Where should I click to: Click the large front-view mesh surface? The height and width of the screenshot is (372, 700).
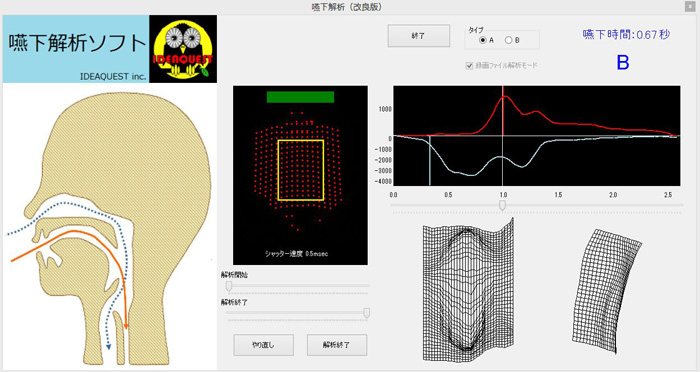coord(468,289)
